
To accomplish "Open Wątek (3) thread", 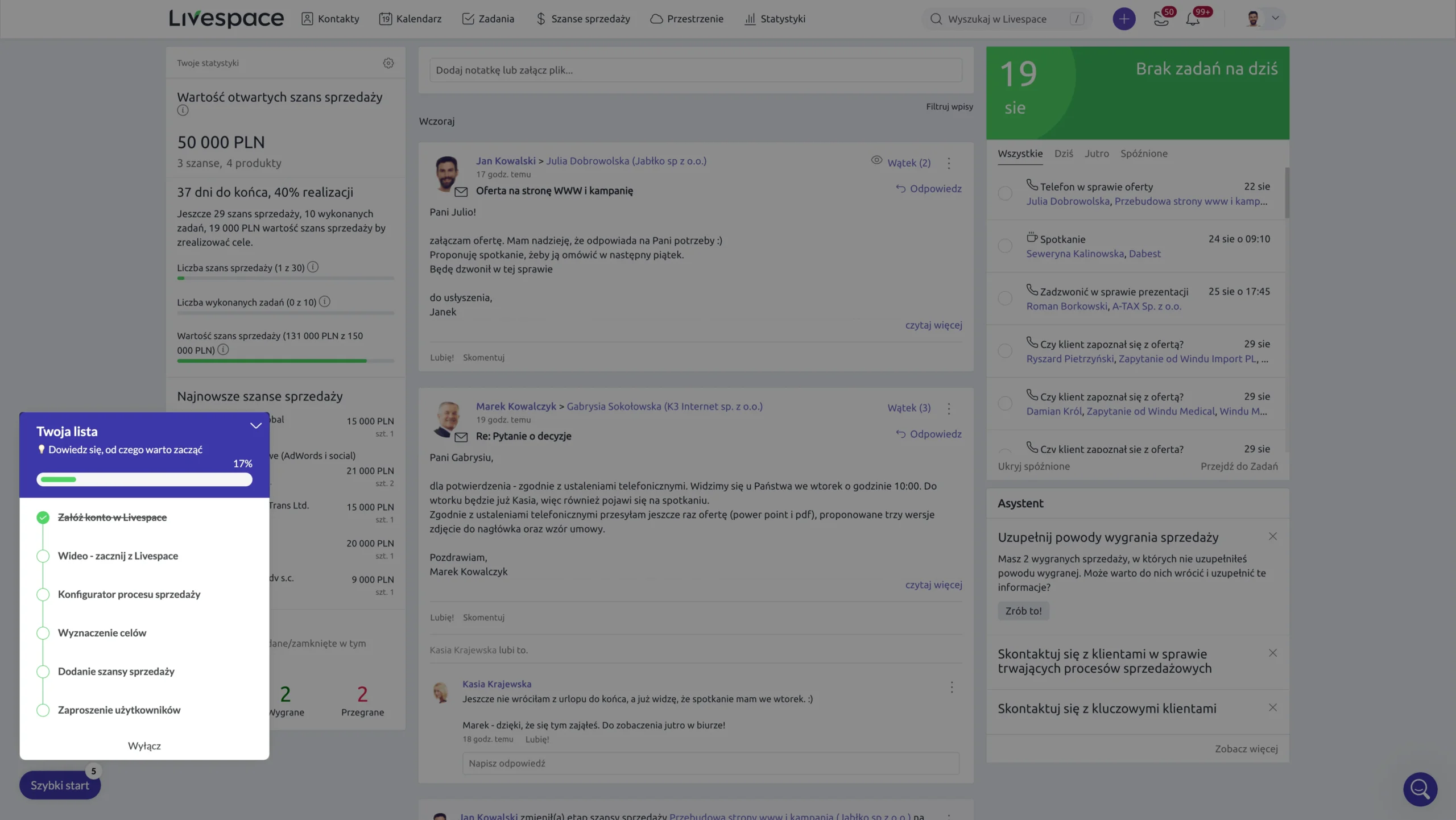I will pos(909,408).
